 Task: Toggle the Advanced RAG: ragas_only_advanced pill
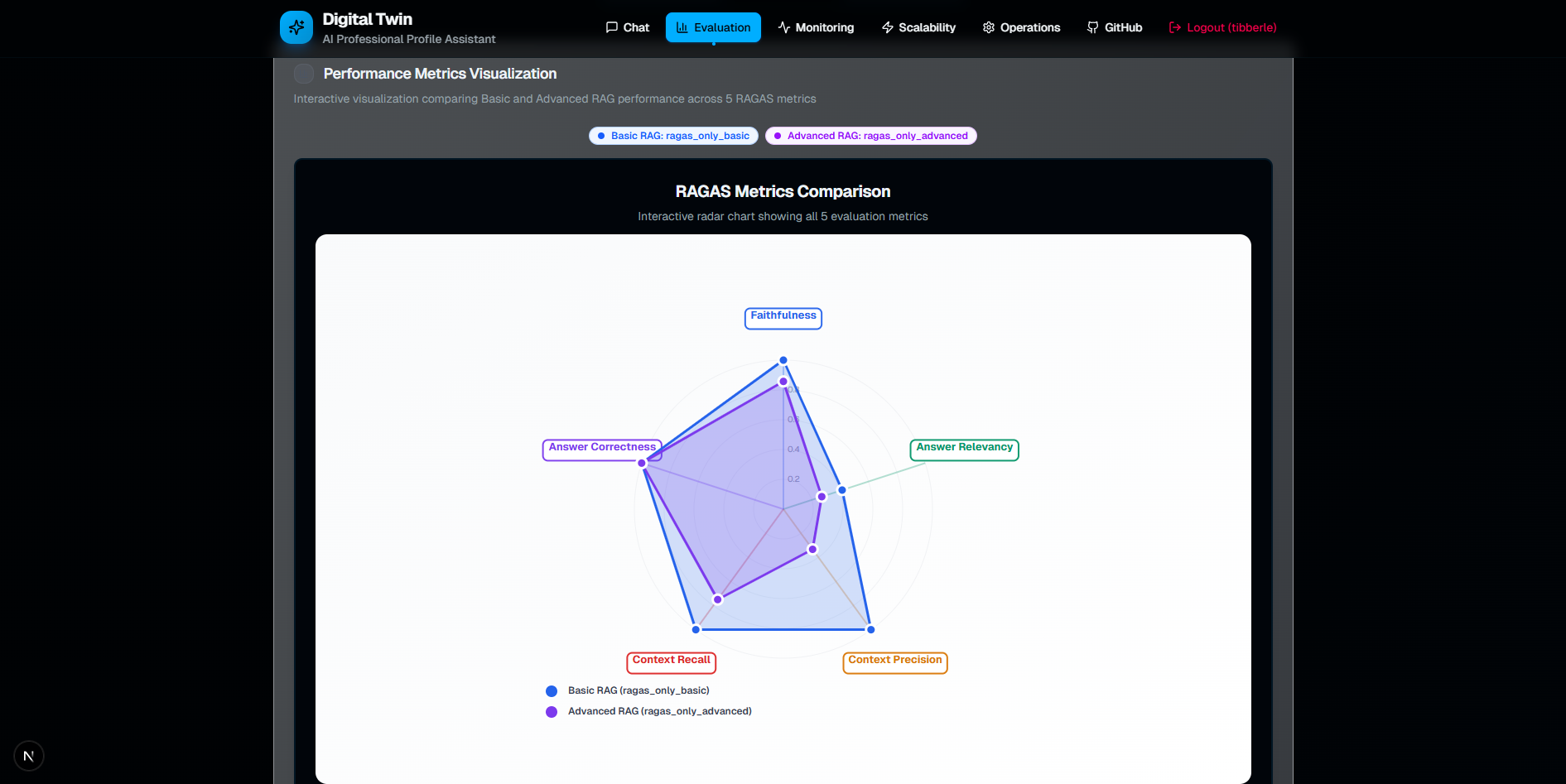(x=870, y=136)
